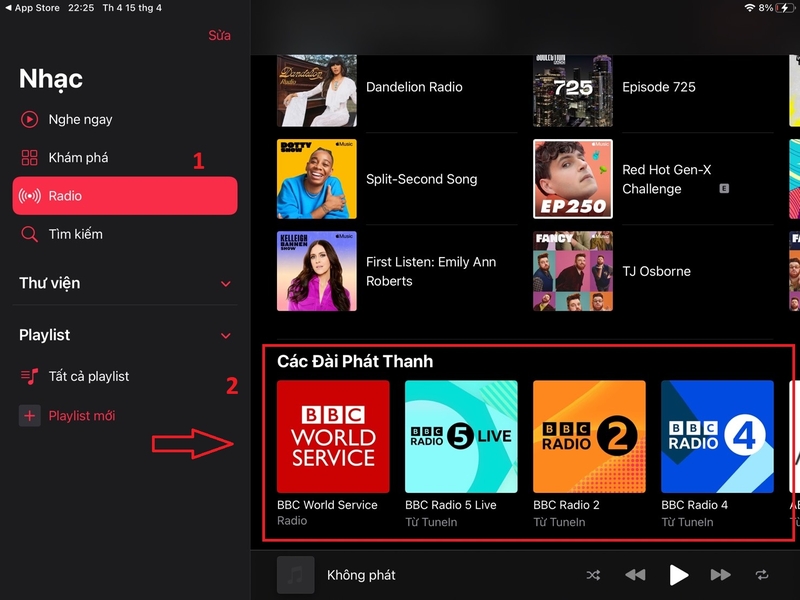Click the Tìm kiếm magnifier icon
Image resolution: width=800 pixels, height=600 pixels.
click(29, 234)
